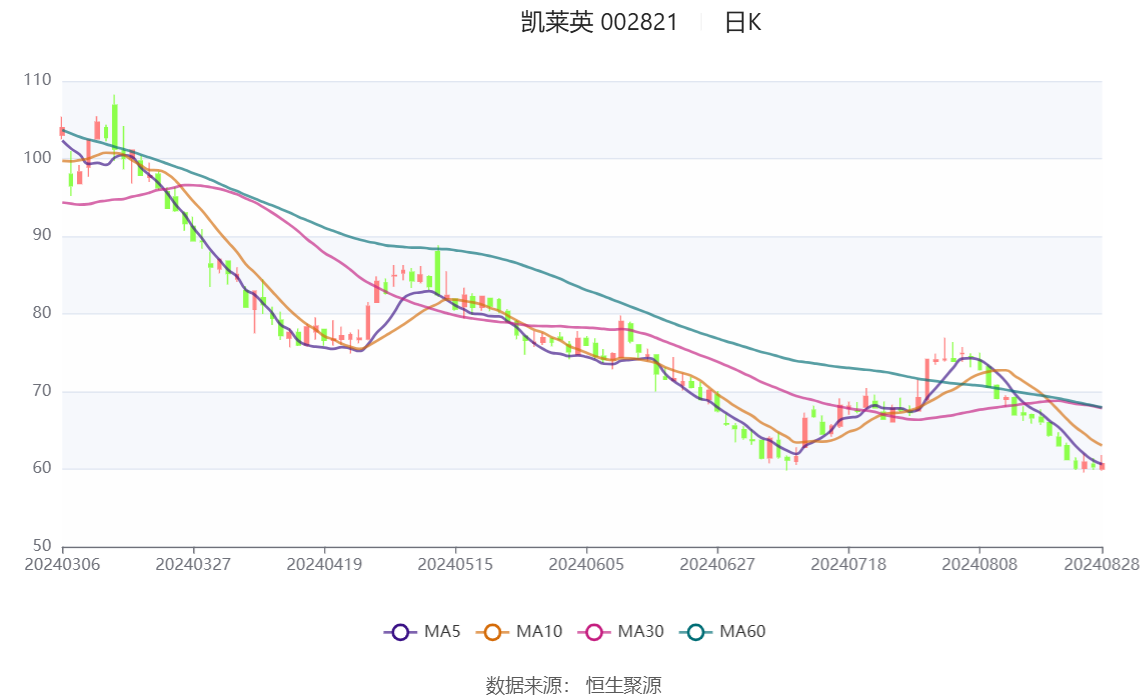Viewport: 1147px width, 699px height.
Task: Click the 20240327 date axis label
Action: click(193, 564)
